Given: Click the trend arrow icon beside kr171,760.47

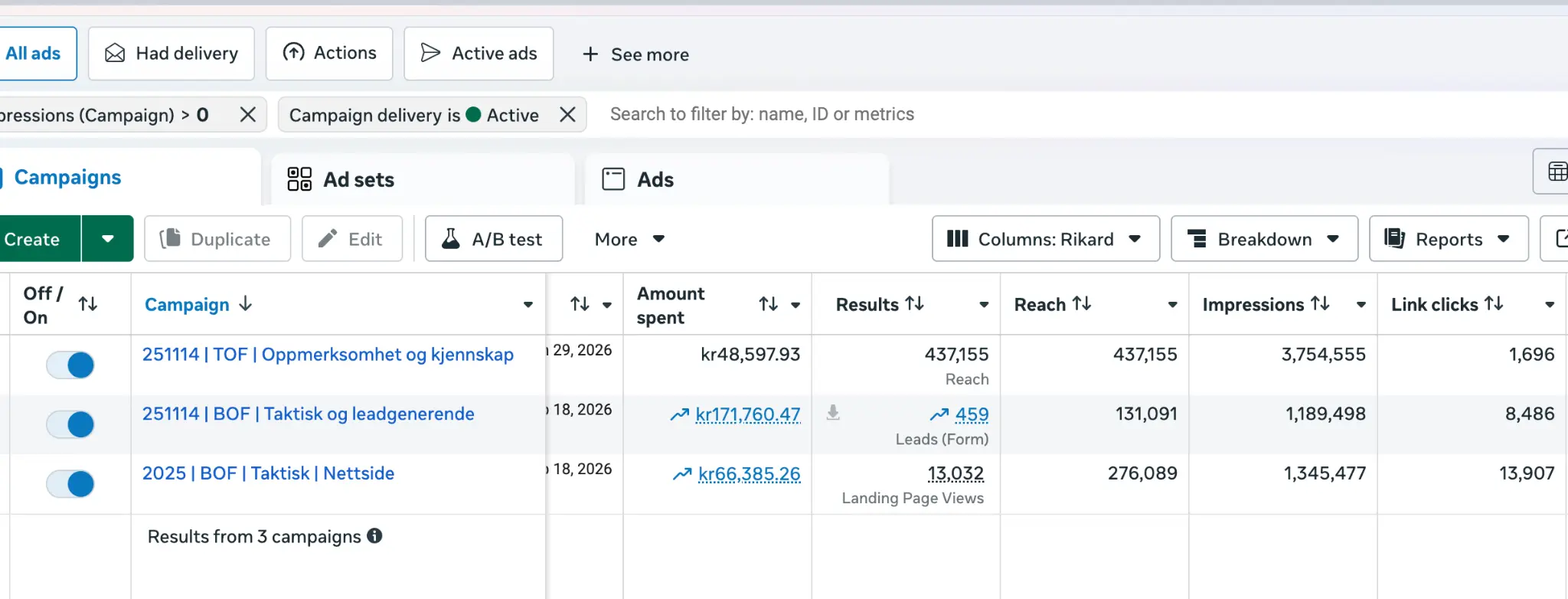Looking at the screenshot, I should point(680,414).
